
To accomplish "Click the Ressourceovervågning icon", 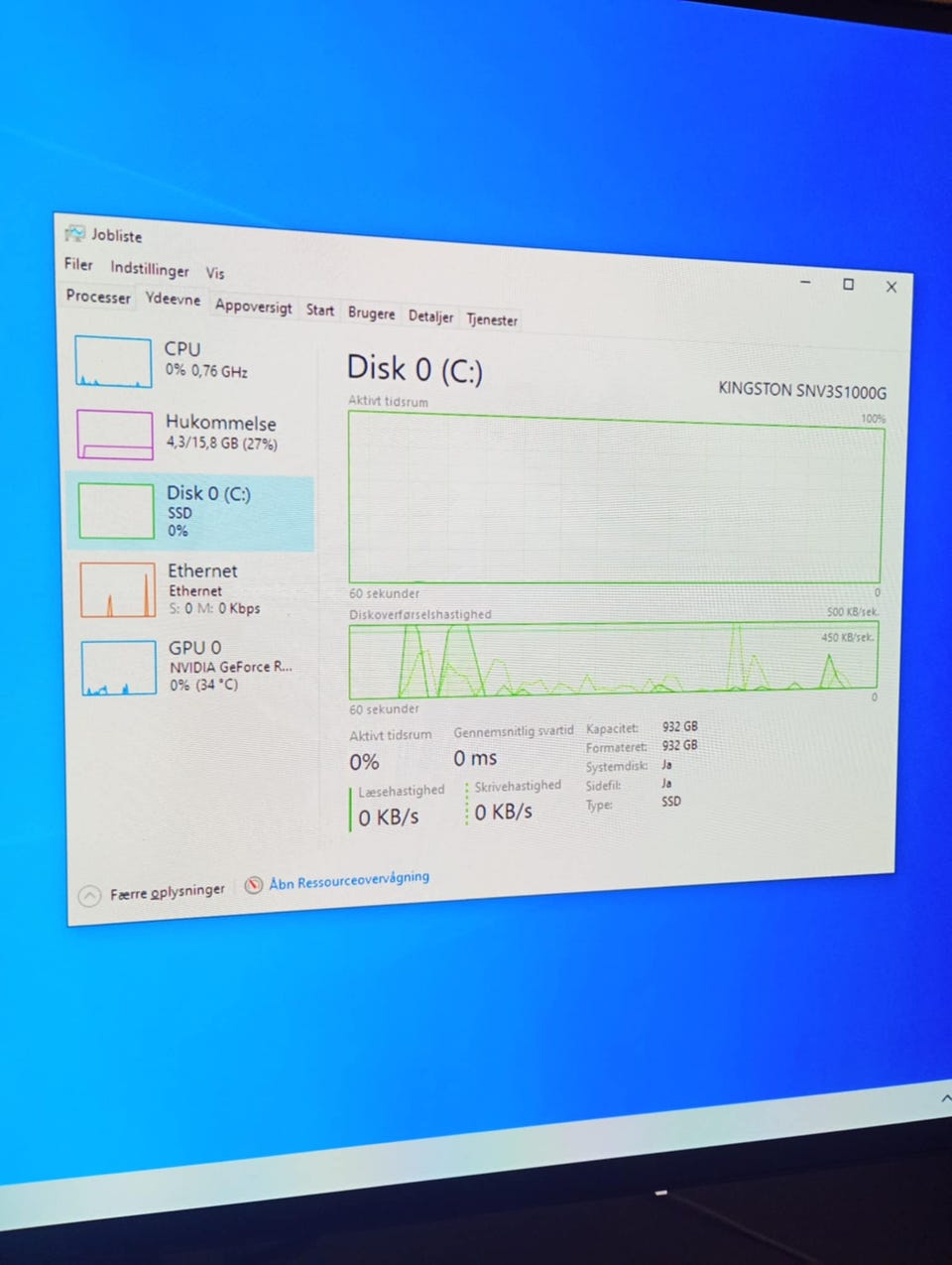I will [254, 885].
